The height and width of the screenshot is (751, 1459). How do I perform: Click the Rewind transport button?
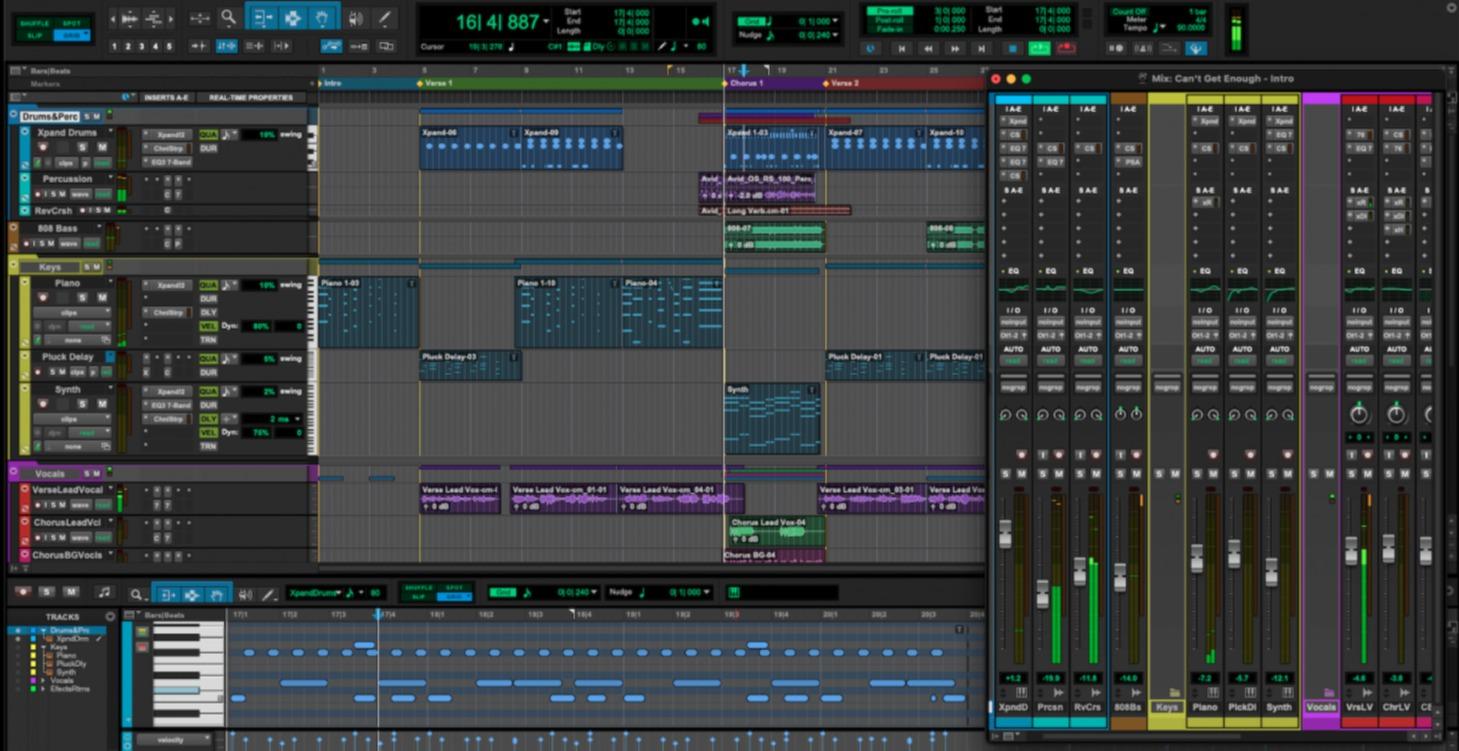click(929, 48)
